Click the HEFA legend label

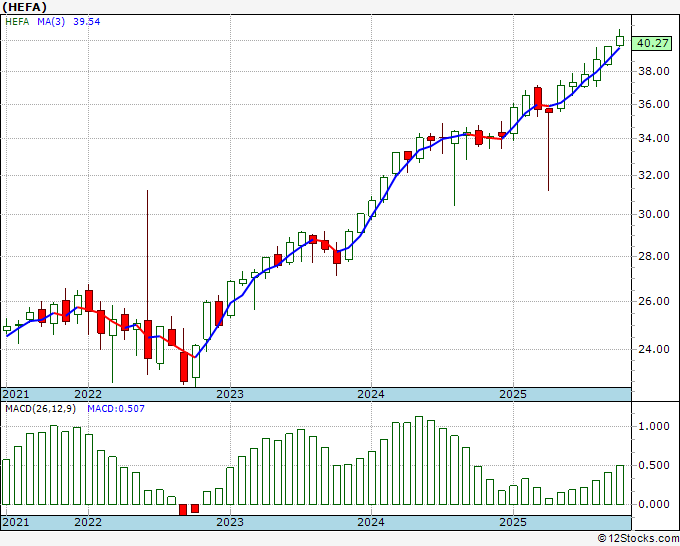17,22
